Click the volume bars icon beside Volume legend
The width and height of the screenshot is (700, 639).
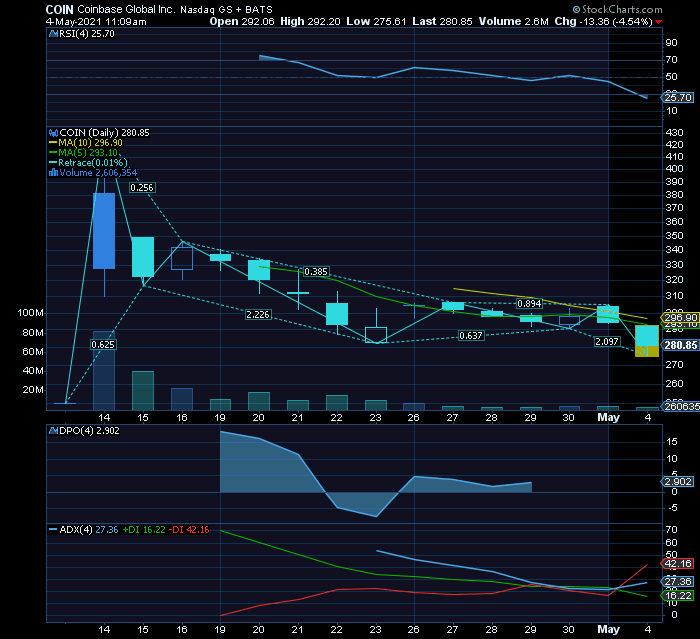pyautogui.click(x=54, y=173)
